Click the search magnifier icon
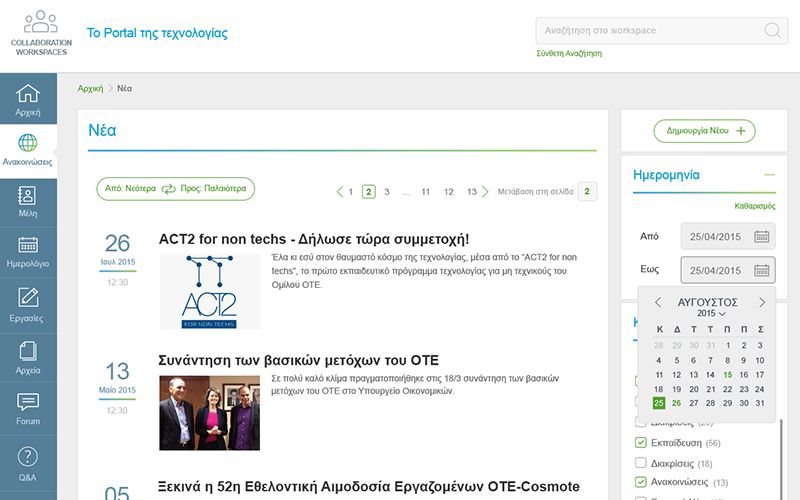The image size is (800, 500). pos(772,30)
